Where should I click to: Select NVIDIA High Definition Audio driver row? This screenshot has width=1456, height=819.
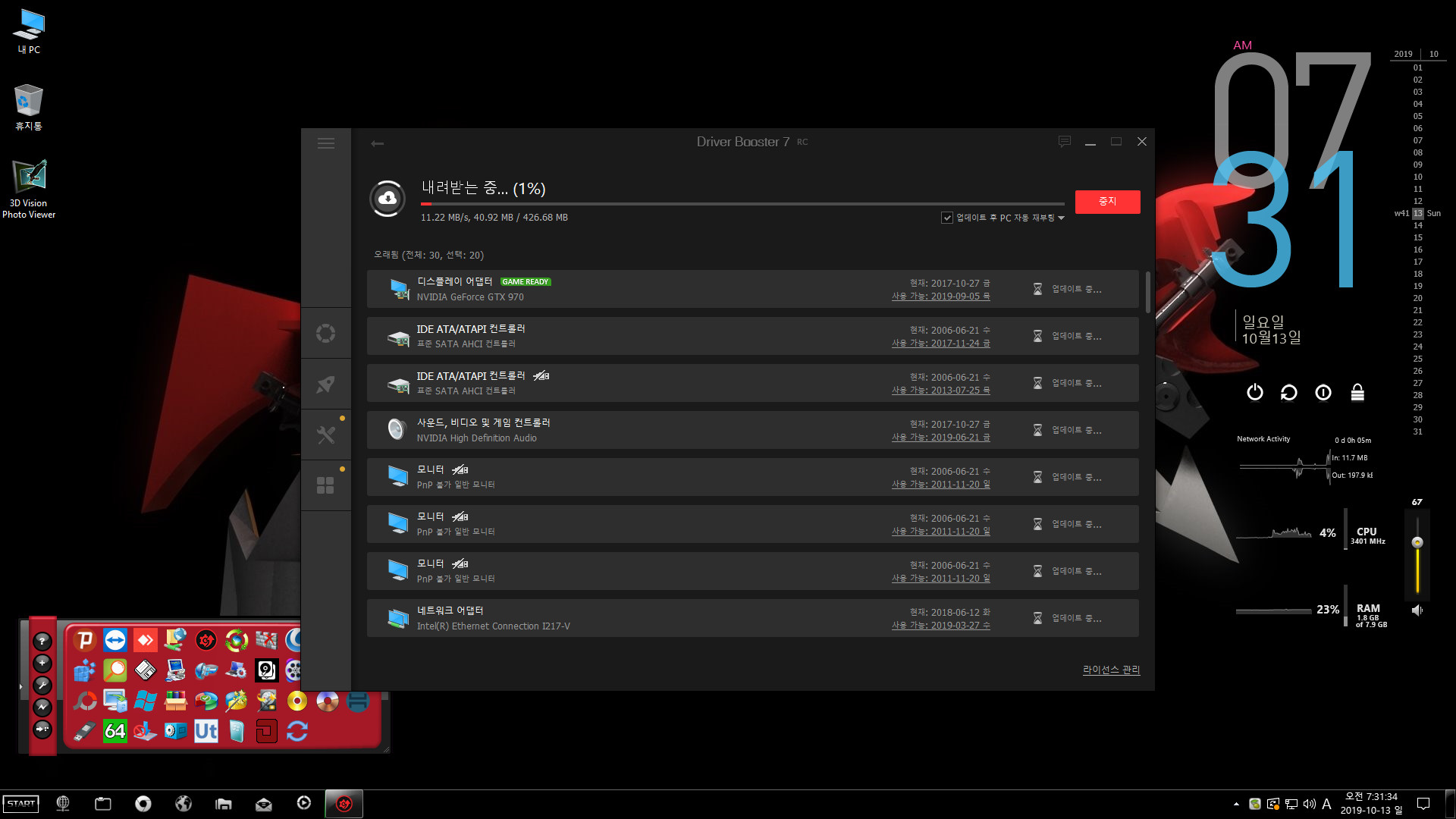click(x=752, y=430)
